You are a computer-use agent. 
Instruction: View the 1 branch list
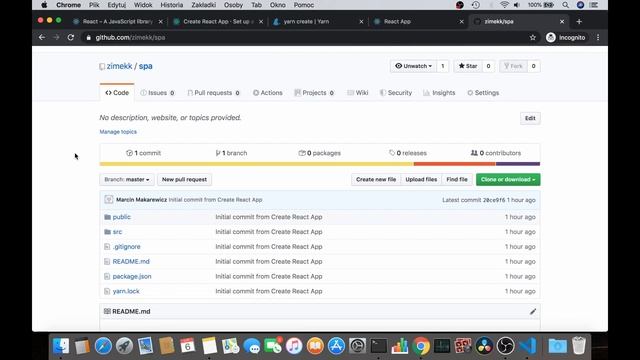231,153
